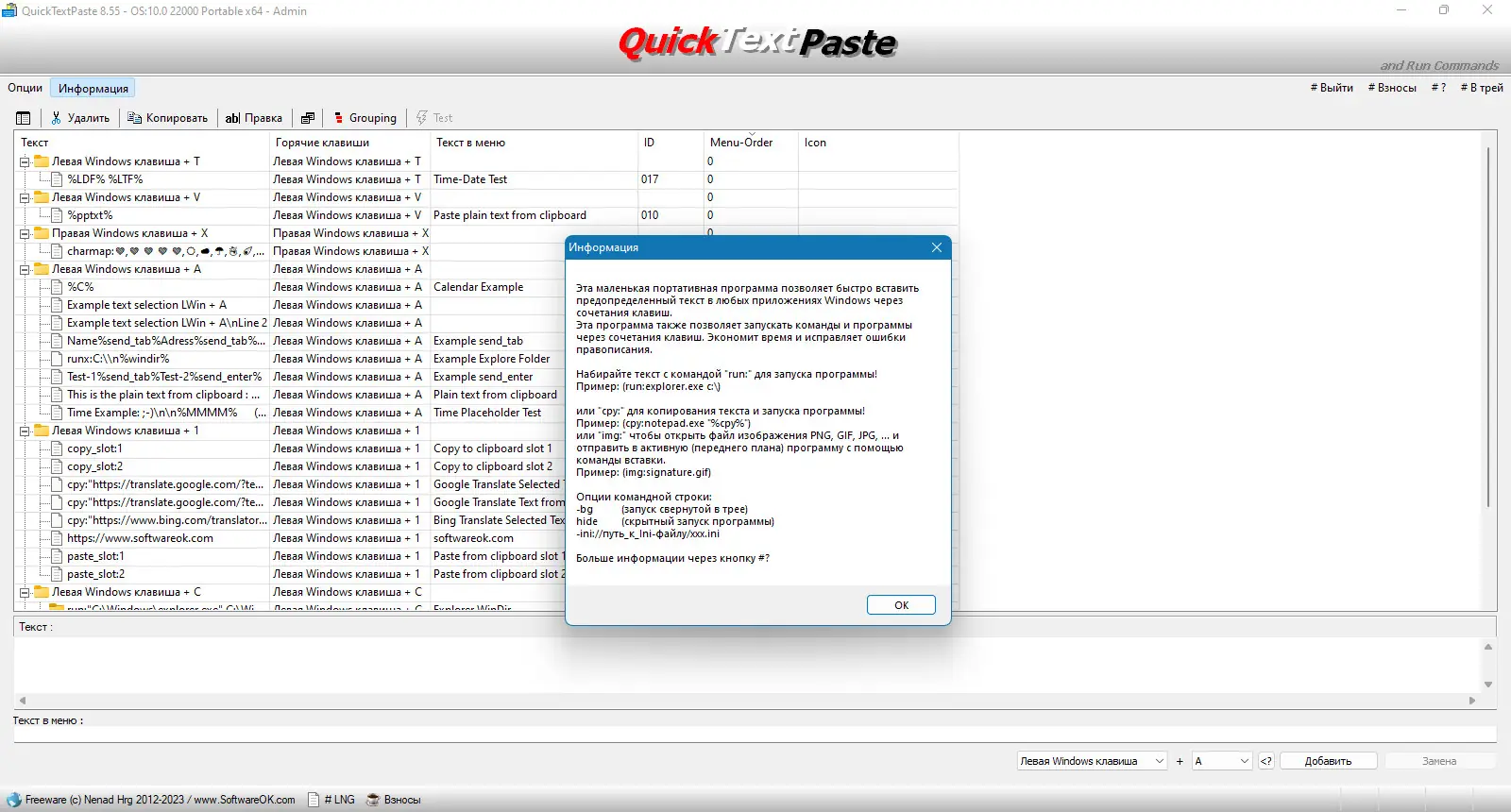The image size is (1511, 812).
Task: Click the document icon beside https://www.softwareok.com
Action: pos(57,538)
